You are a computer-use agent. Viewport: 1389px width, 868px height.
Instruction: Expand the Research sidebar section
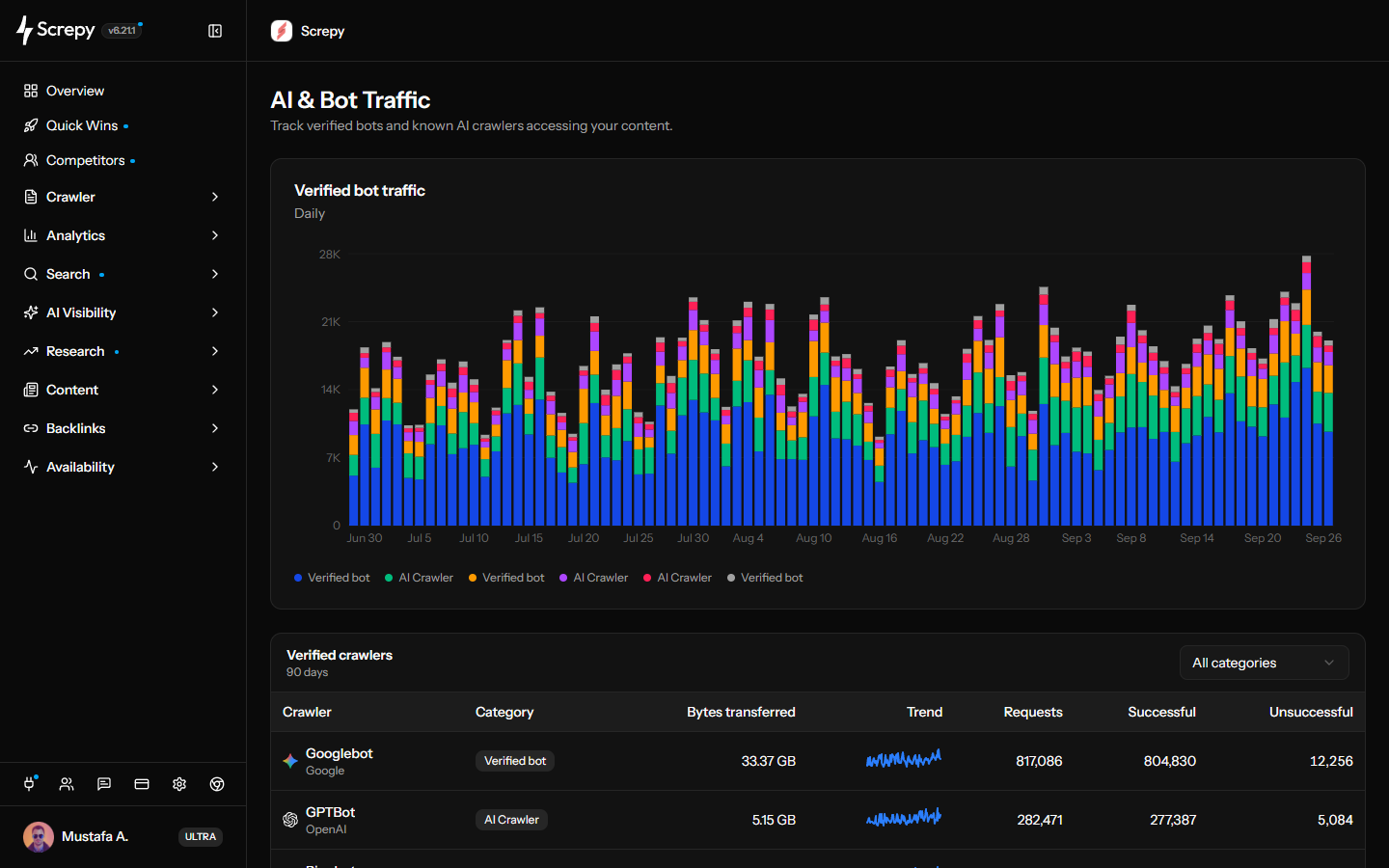pyautogui.click(x=122, y=351)
